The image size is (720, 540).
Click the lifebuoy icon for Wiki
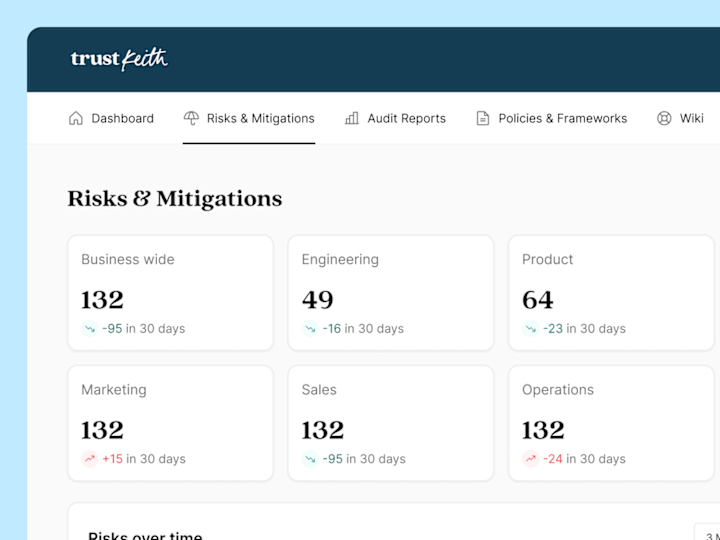tap(664, 118)
